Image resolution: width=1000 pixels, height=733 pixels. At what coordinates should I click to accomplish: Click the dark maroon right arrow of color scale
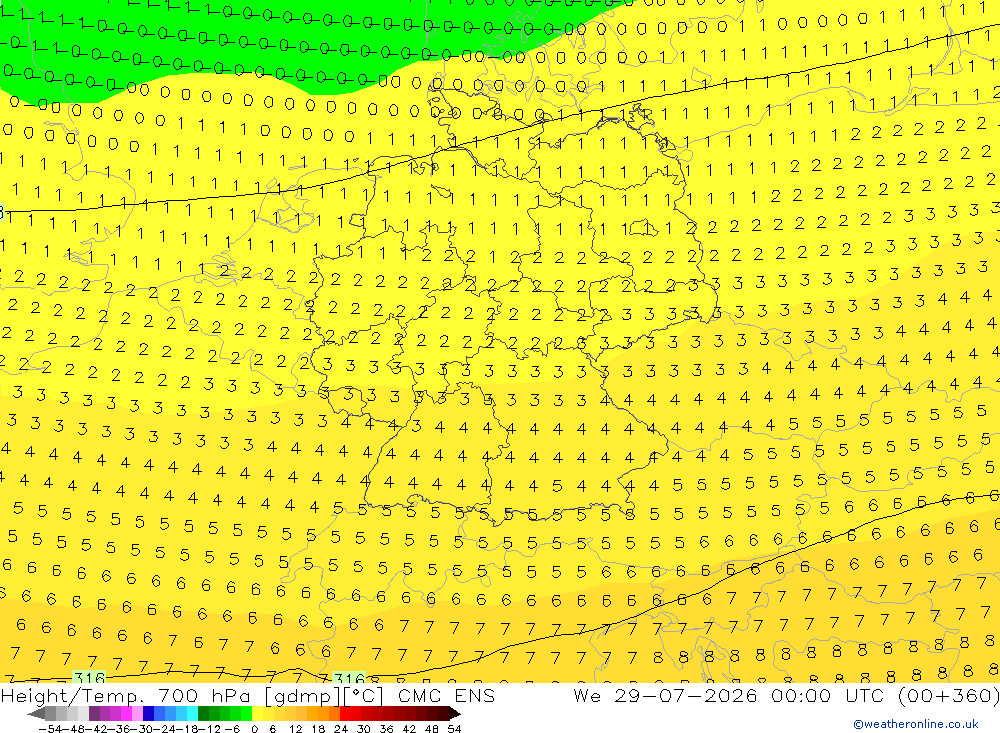454,713
